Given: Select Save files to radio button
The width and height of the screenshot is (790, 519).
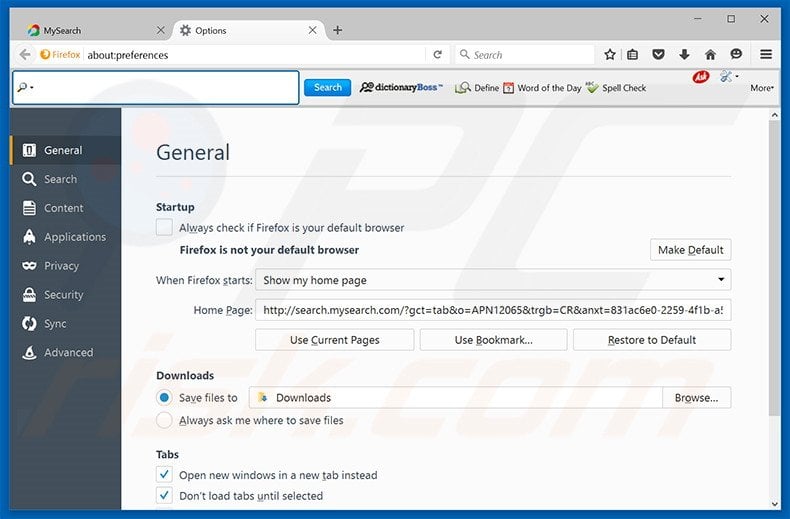Looking at the screenshot, I should 164,398.
